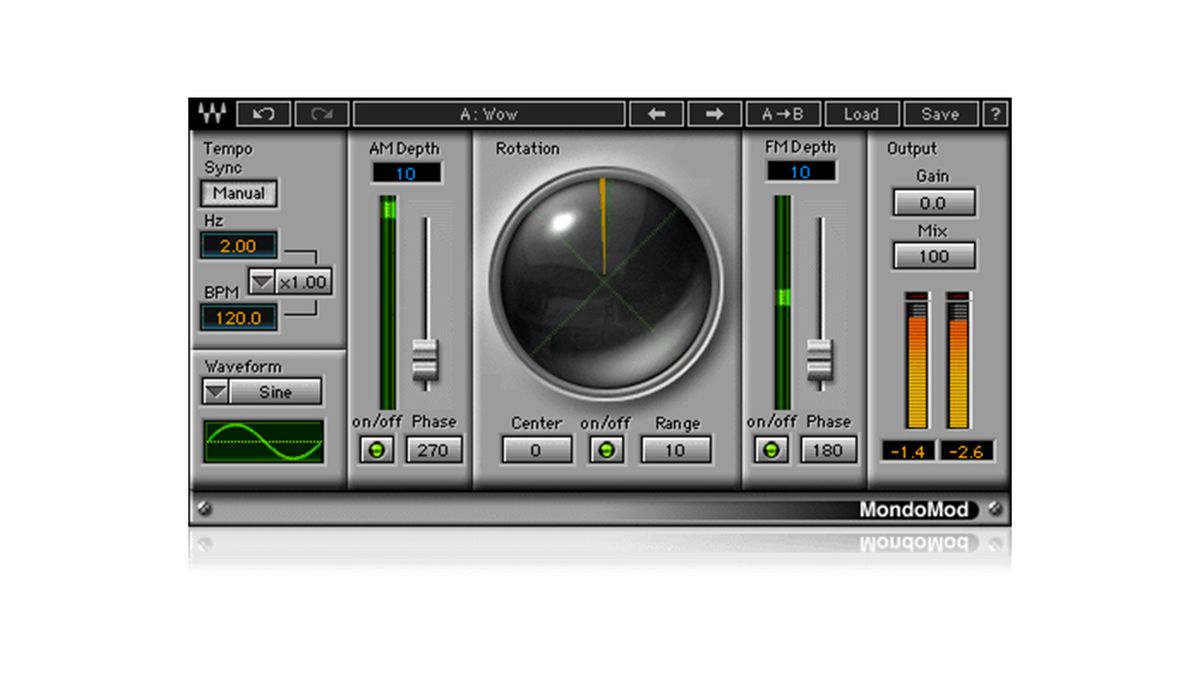Select the previous preset arrow
Image resolution: width=1200 pixels, height=675 pixels.
(656, 113)
